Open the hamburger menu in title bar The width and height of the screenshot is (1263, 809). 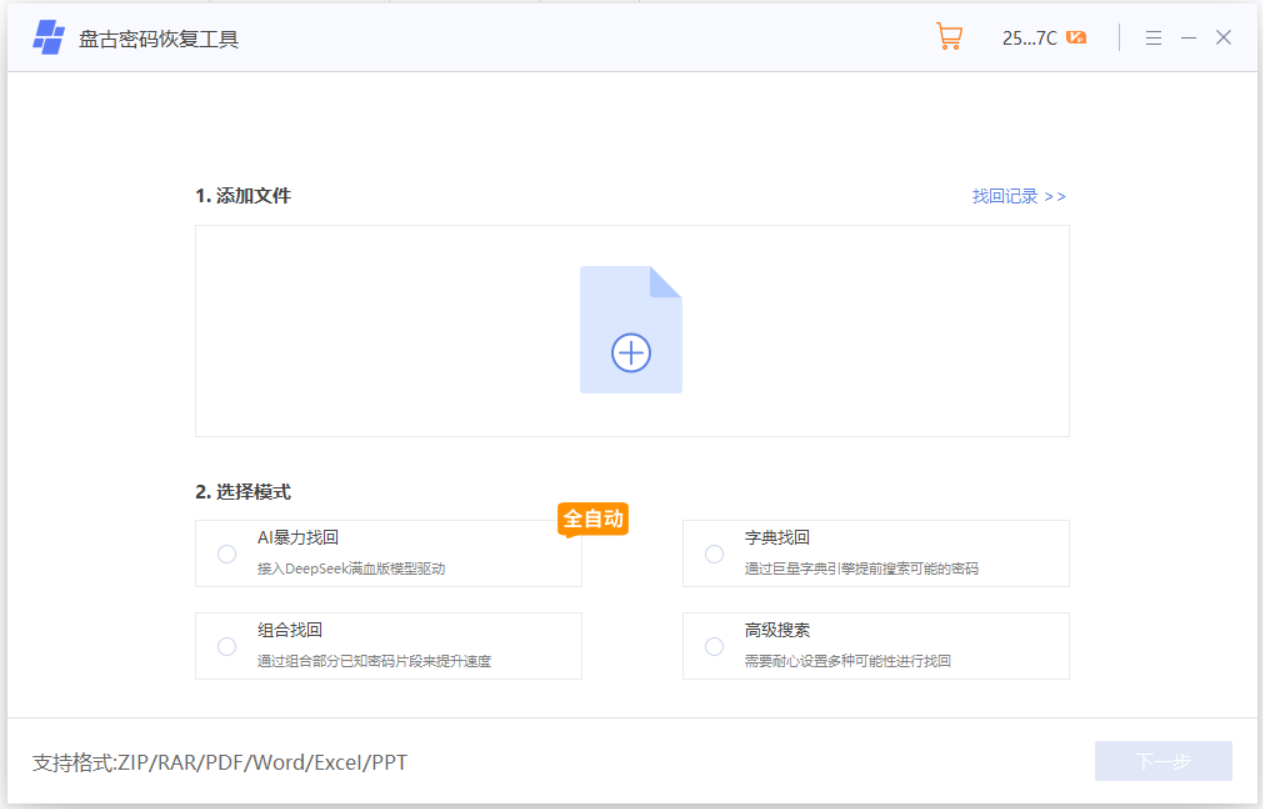(1153, 38)
